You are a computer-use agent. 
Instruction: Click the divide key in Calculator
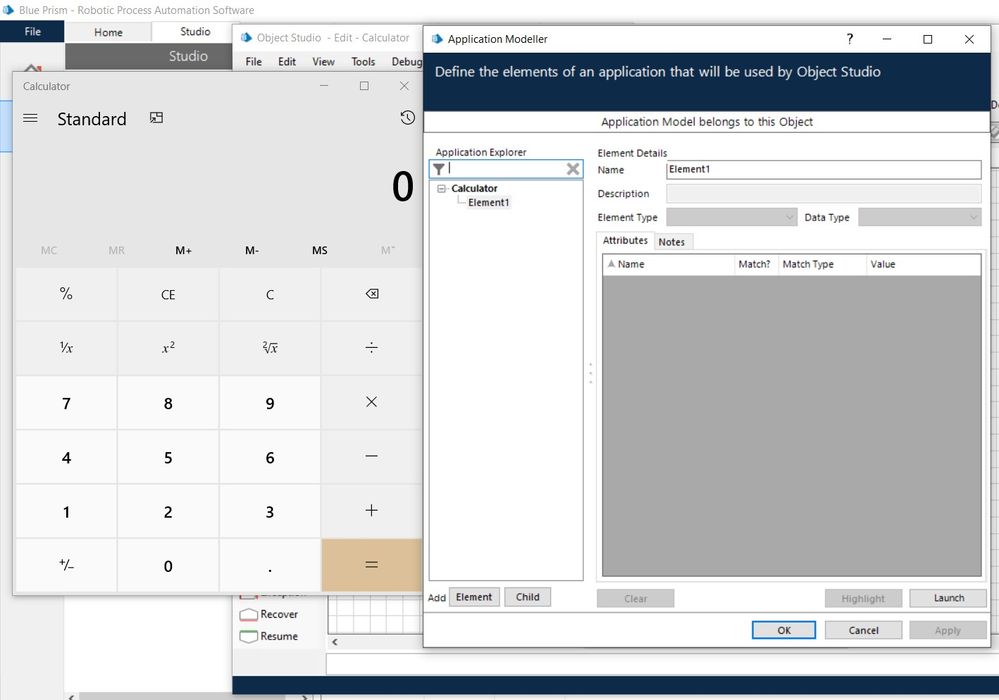tap(371, 348)
